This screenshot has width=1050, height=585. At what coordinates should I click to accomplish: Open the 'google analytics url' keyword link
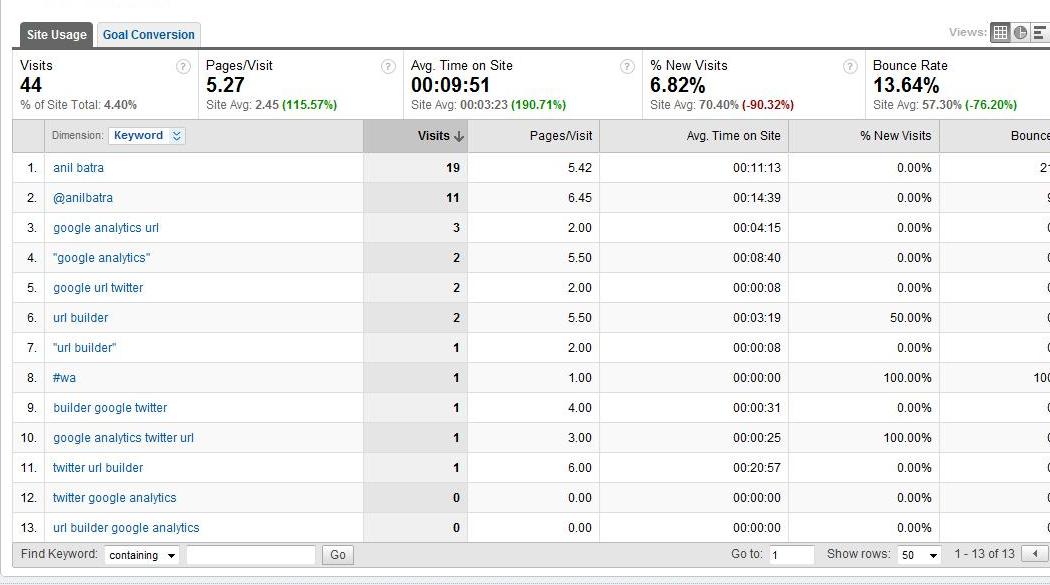106,228
